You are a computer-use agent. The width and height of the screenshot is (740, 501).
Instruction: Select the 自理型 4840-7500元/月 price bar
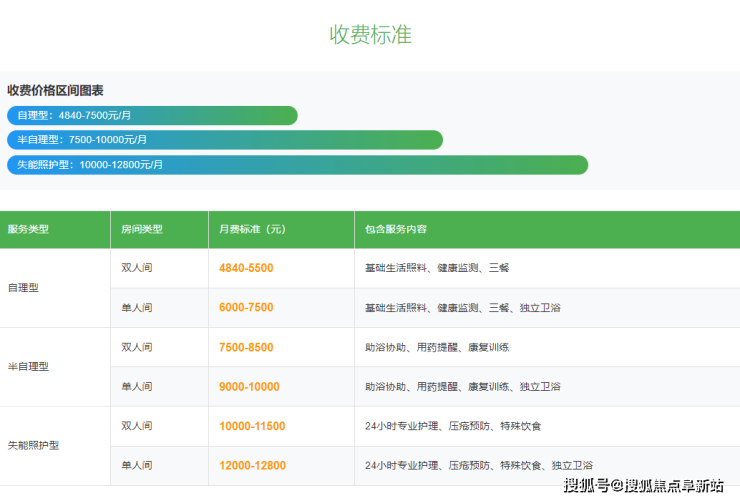click(x=152, y=116)
